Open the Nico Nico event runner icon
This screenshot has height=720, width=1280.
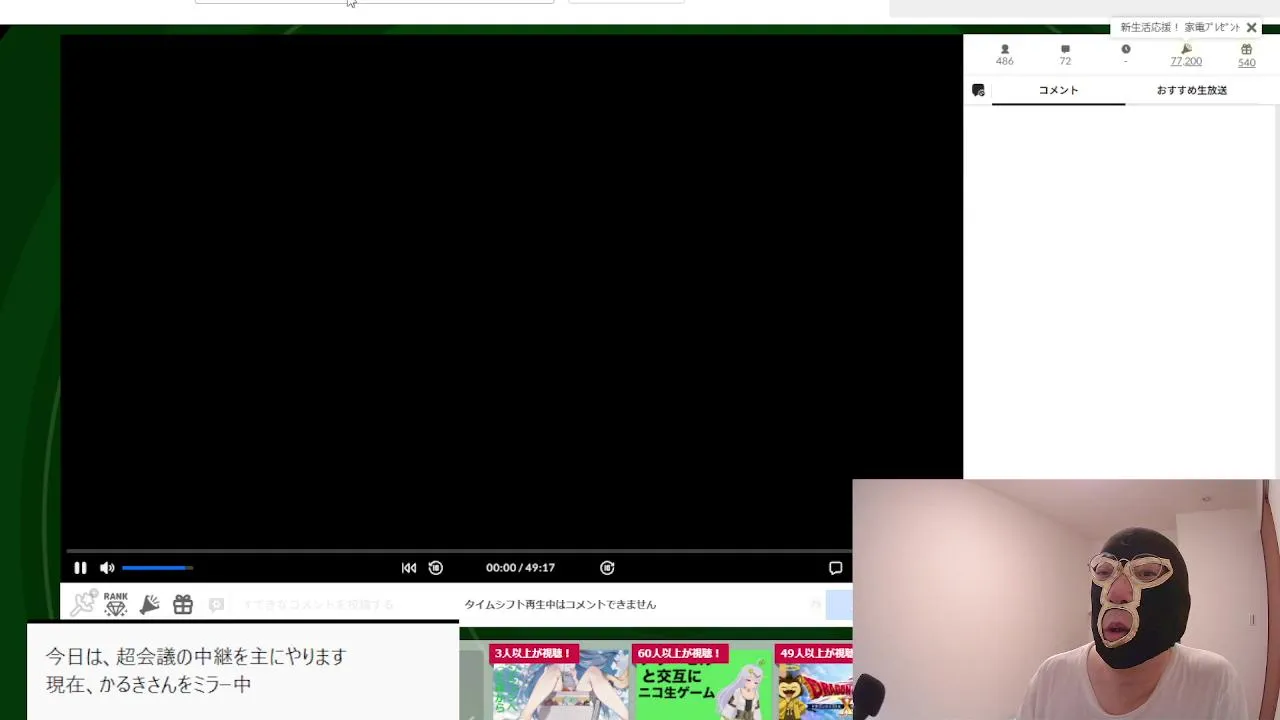tap(83, 603)
